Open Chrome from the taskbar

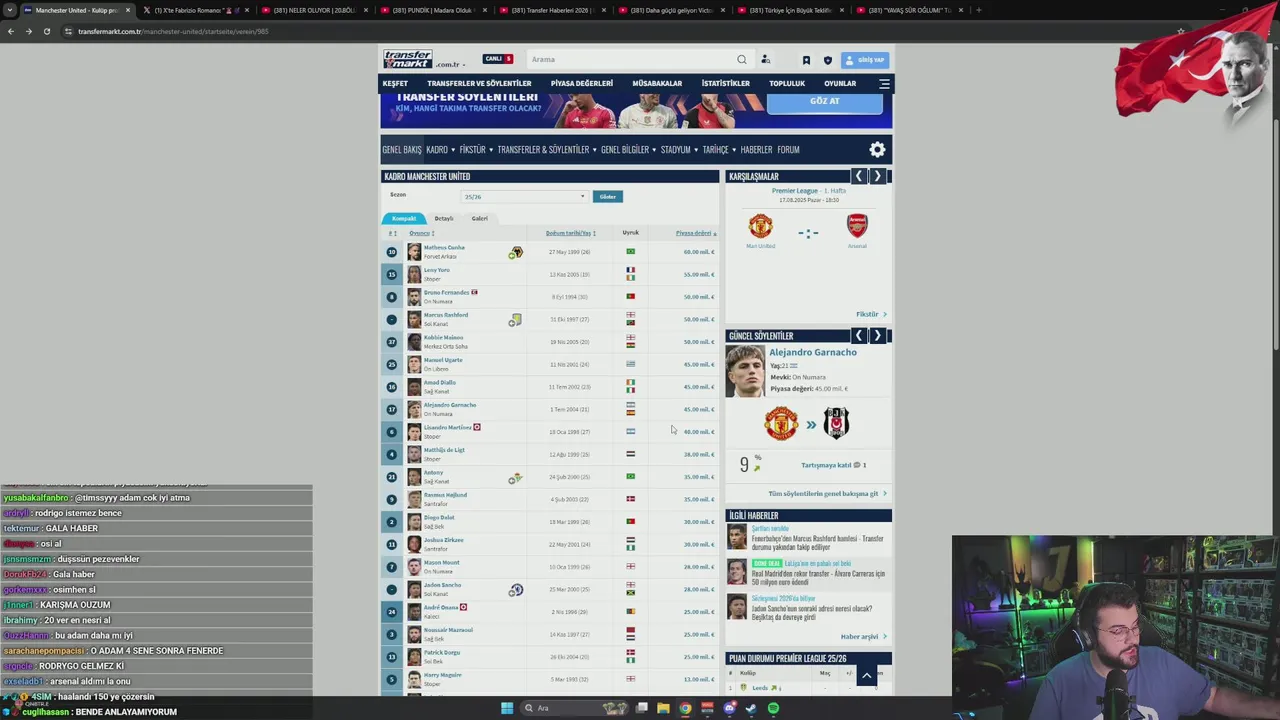[x=685, y=708]
